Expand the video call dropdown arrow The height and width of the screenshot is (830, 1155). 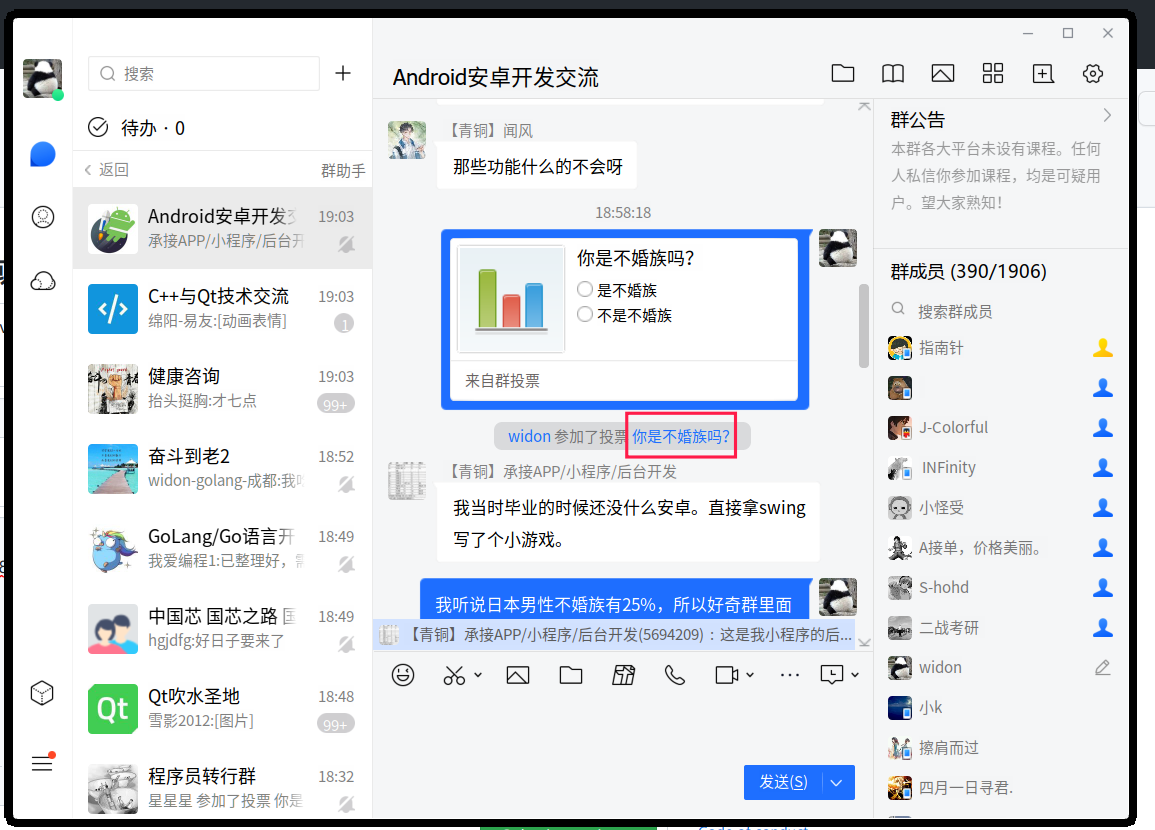tap(750, 675)
